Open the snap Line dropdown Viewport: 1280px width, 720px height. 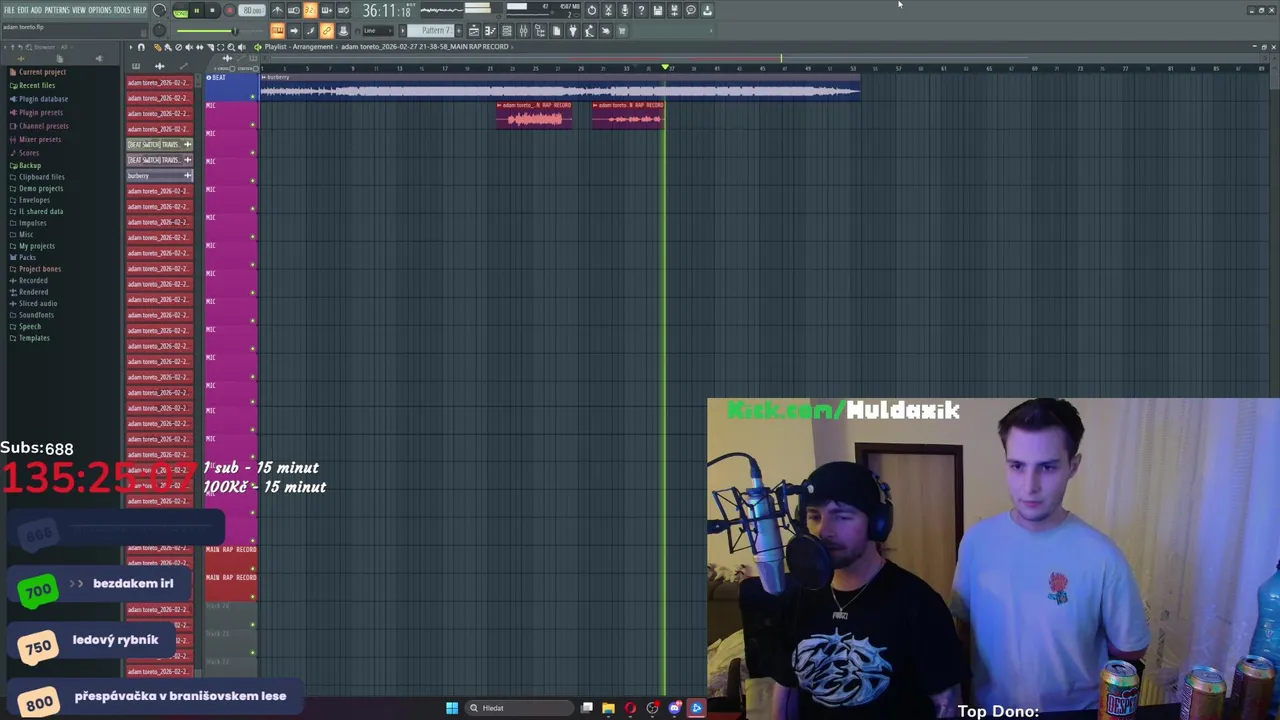[x=377, y=31]
